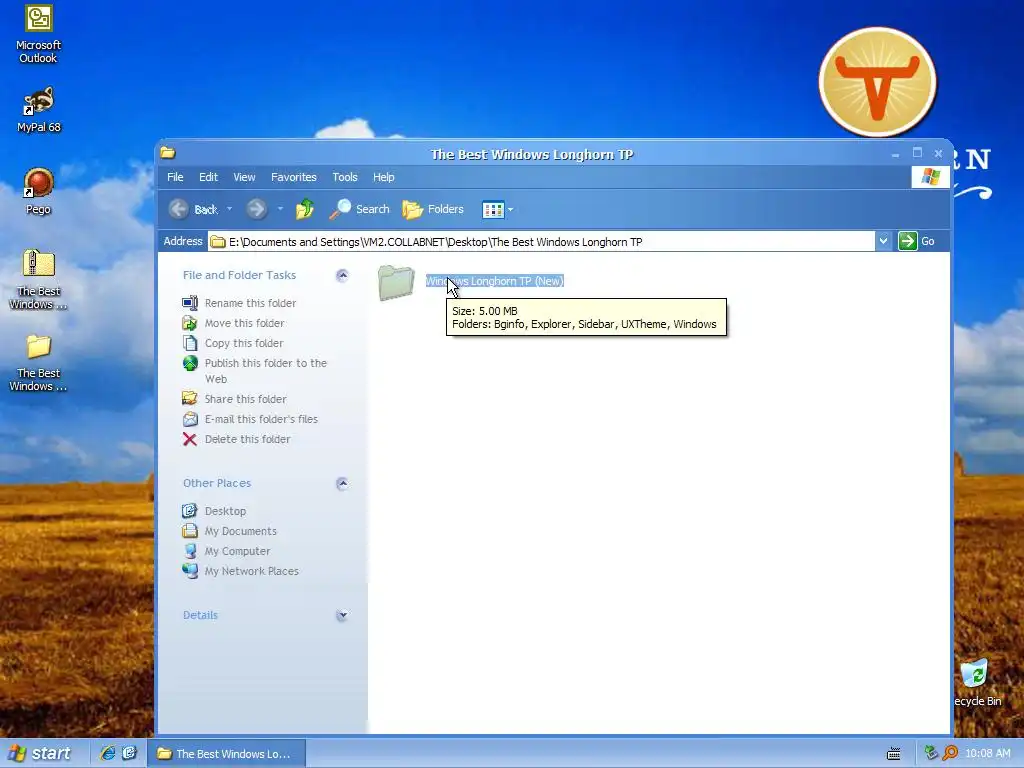Select Windows Longhorn TP (New) folder icon
Viewport: 1024px width, 768px height.
click(396, 283)
